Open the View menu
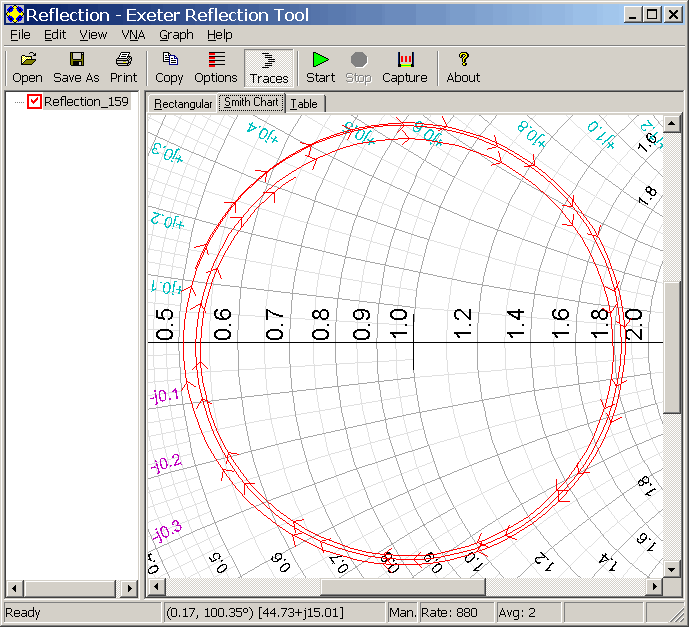The height and width of the screenshot is (627, 689). [93, 35]
